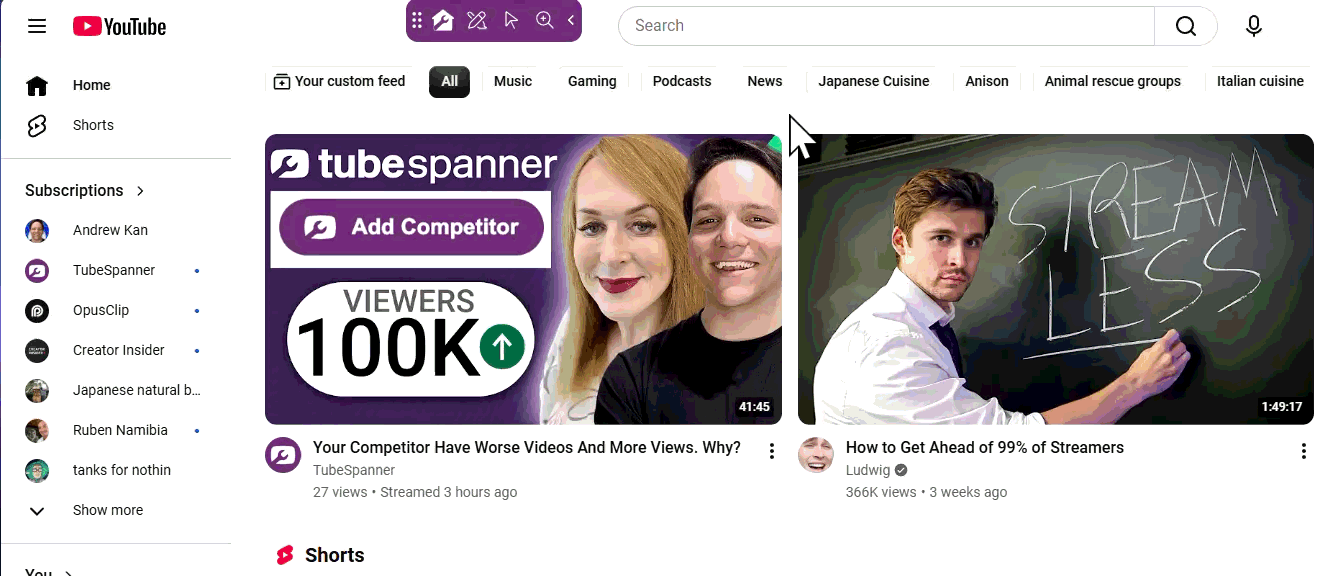The width and height of the screenshot is (1322, 576).
Task: Open TubeSpanner home wrench icon
Action: click(443, 20)
